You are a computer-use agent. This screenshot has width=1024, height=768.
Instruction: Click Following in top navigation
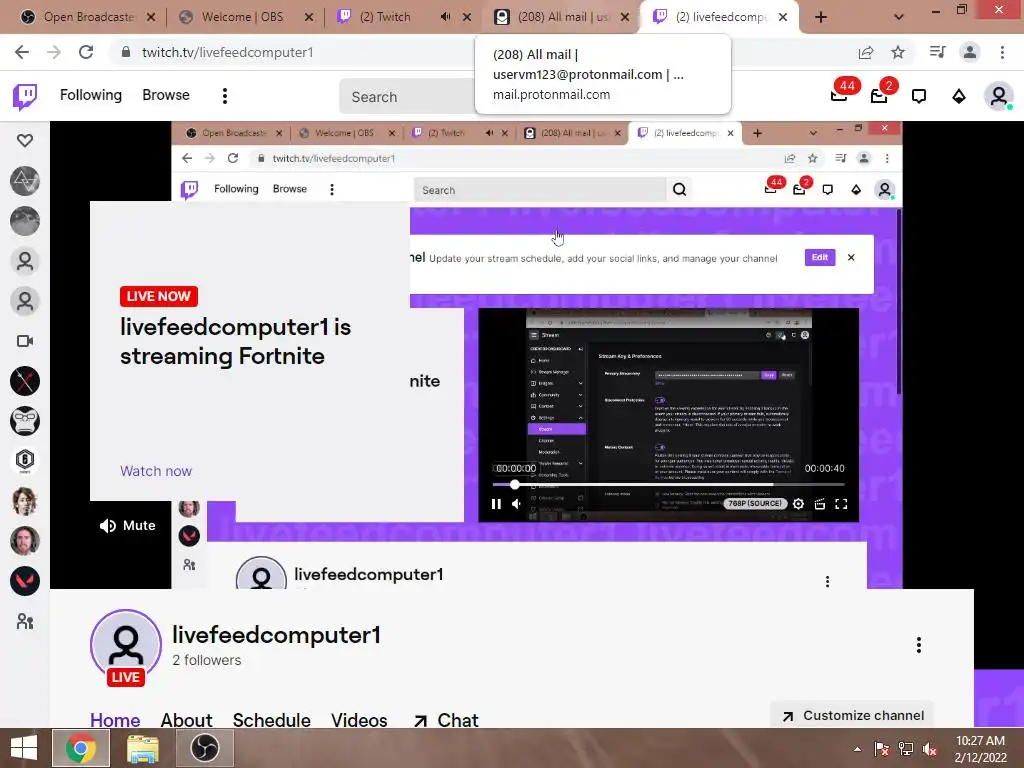[x=91, y=95]
